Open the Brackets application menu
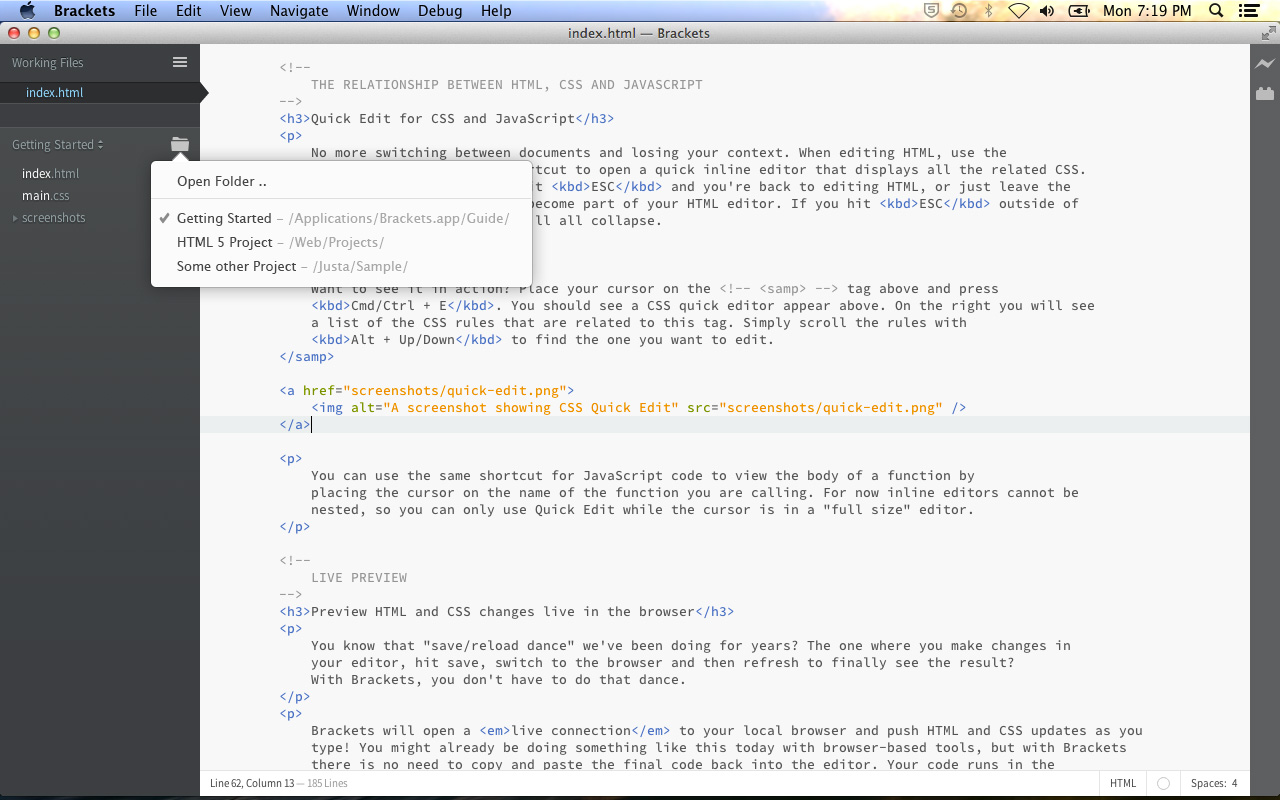This screenshot has height=800, width=1280. (x=84, y=11)
